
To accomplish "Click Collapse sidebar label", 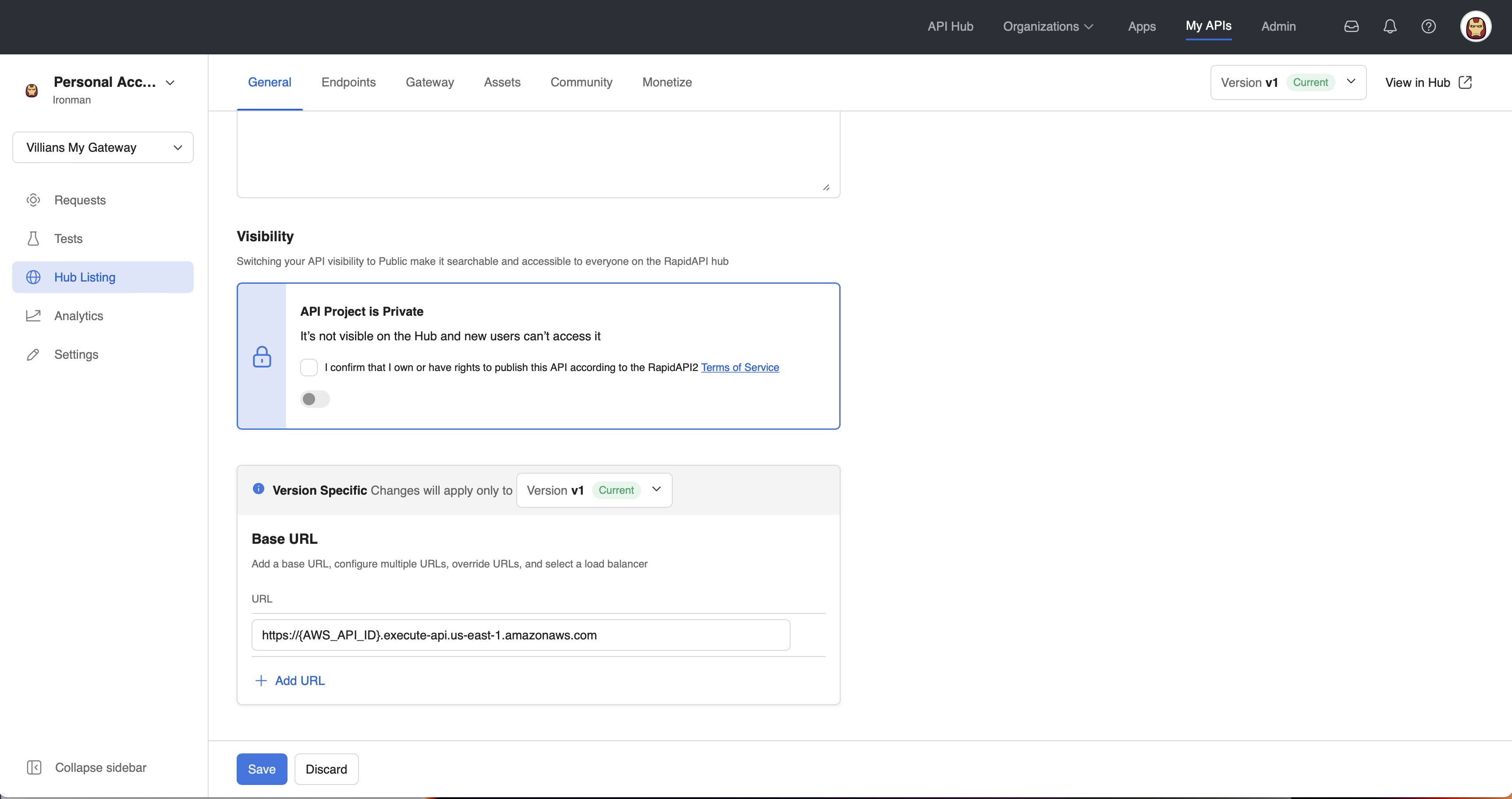I will click(x=100, y=767).
